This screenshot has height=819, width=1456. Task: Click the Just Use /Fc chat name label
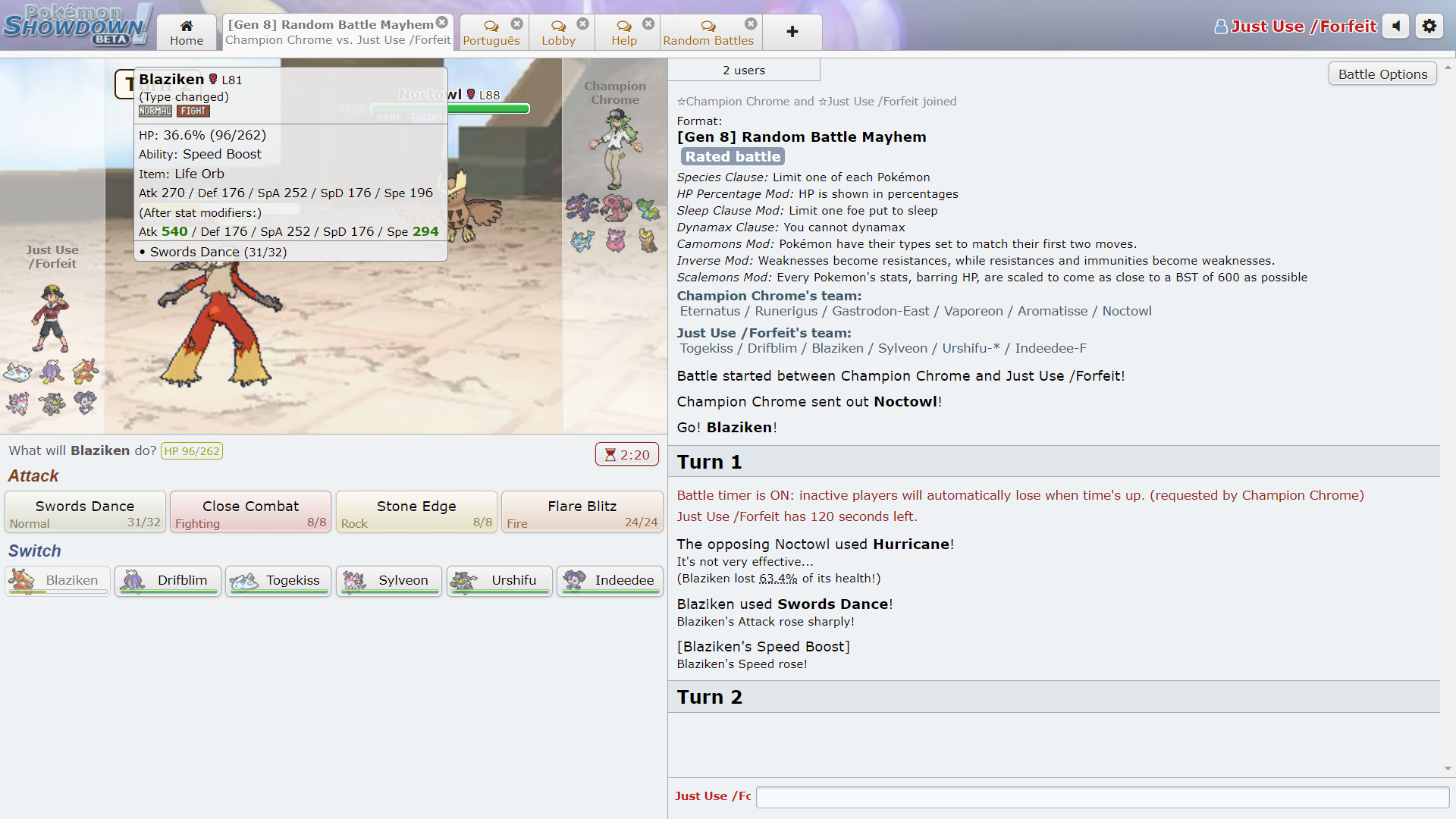[713, 796]
